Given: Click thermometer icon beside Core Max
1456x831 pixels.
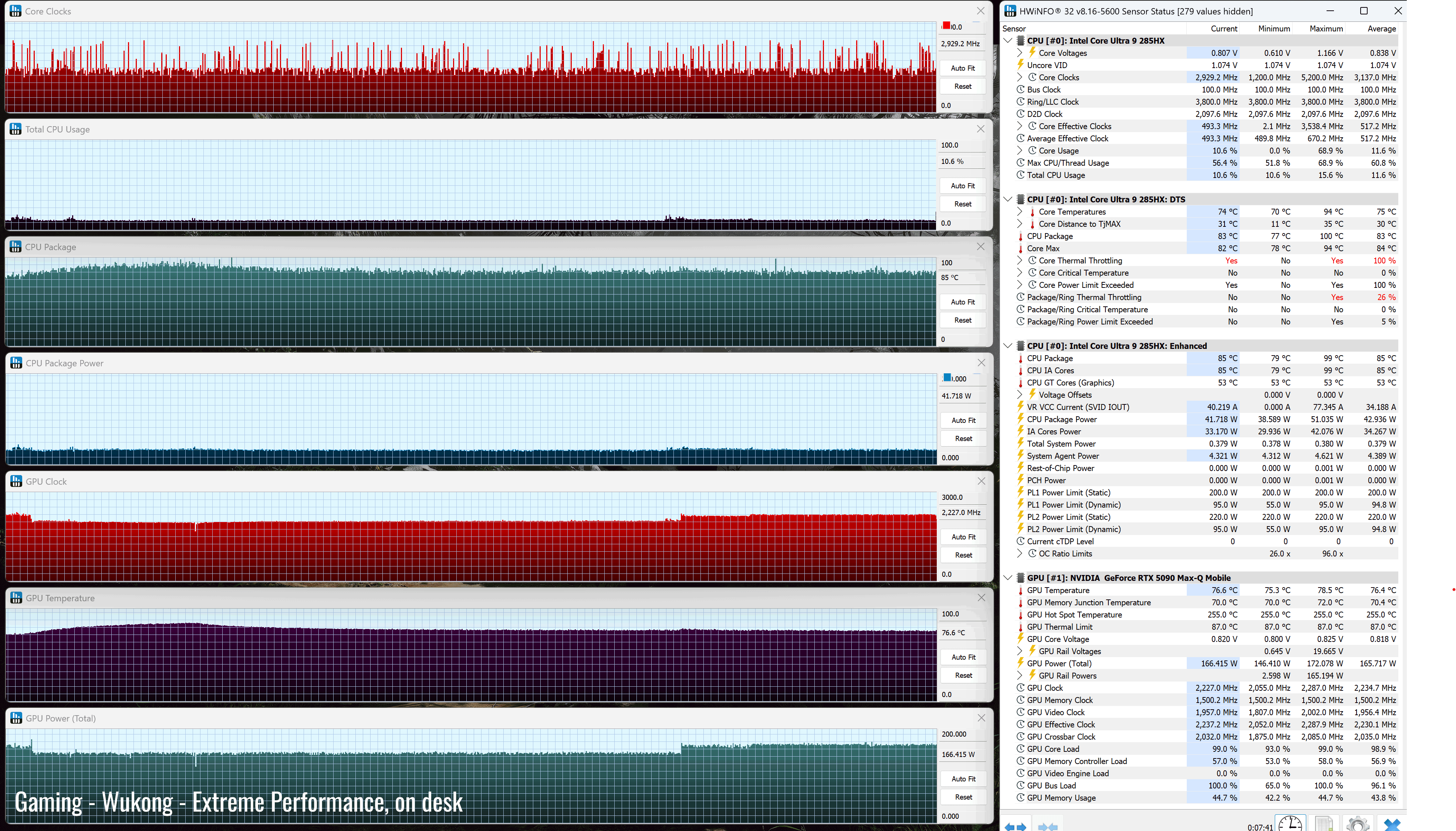Looking at the screenshot, I should click(x=1020, y=248).
